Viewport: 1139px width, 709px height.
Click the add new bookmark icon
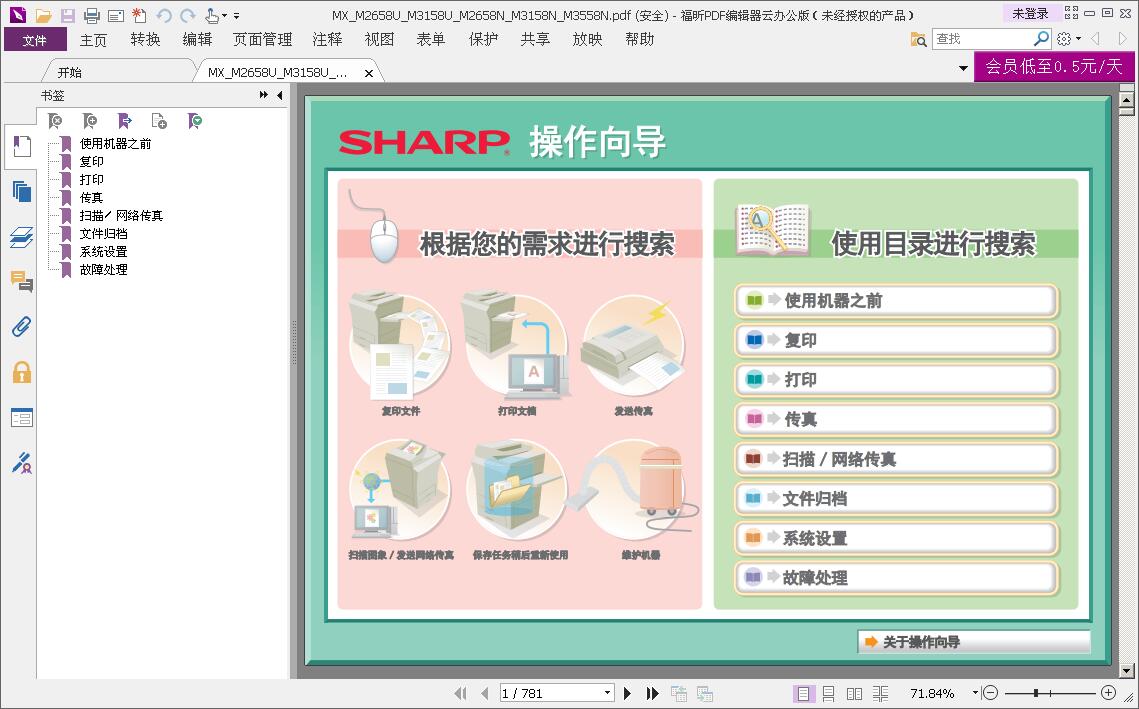(x=90, y=121)
